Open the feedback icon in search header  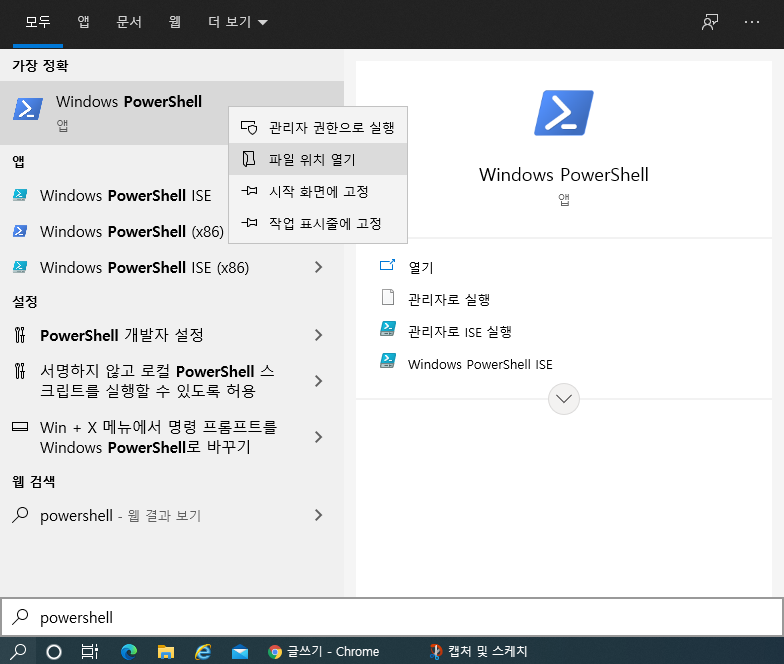pyautogui.click(x=710, y=22)
